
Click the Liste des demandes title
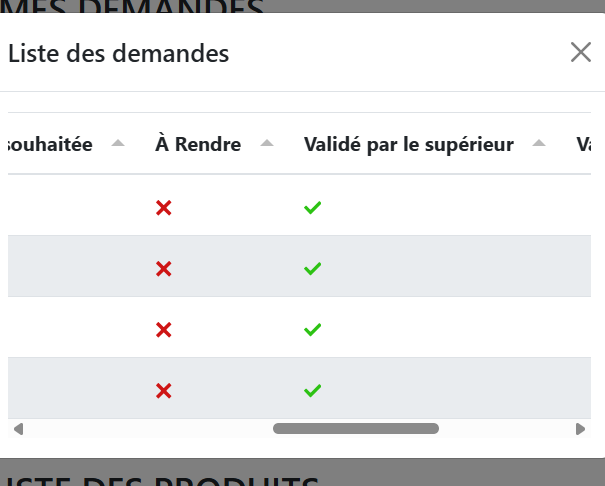(118, 53)
